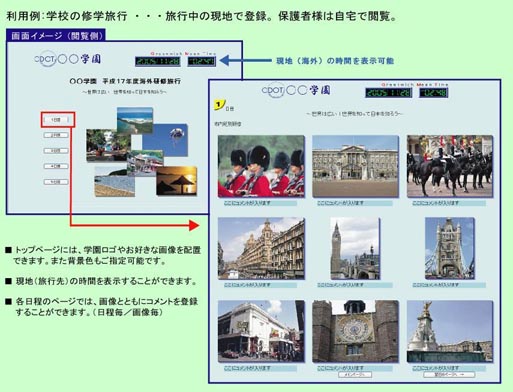Click comment caption under Harrods building photo
513x392 pixels.
coord(260,285)
